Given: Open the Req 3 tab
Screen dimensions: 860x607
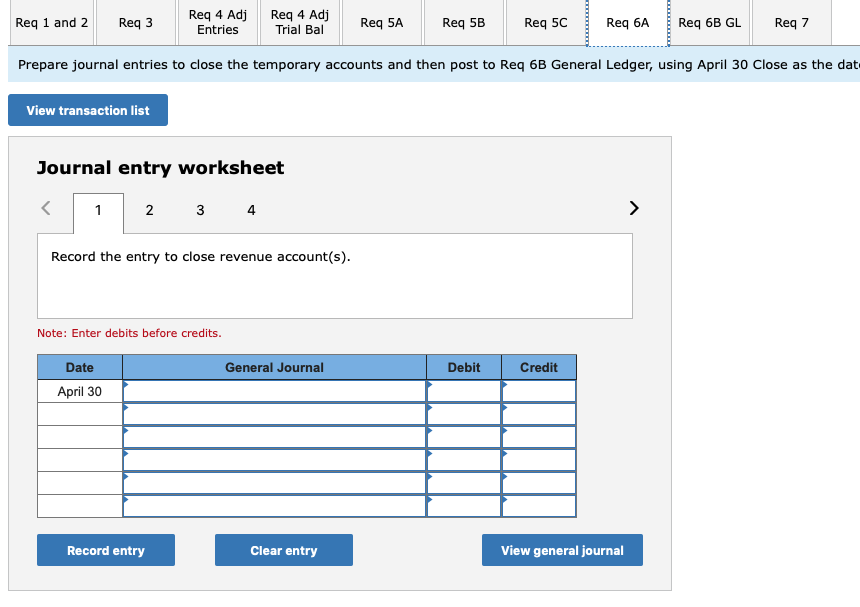Looking at the screenshot, I should click(135, 23).
